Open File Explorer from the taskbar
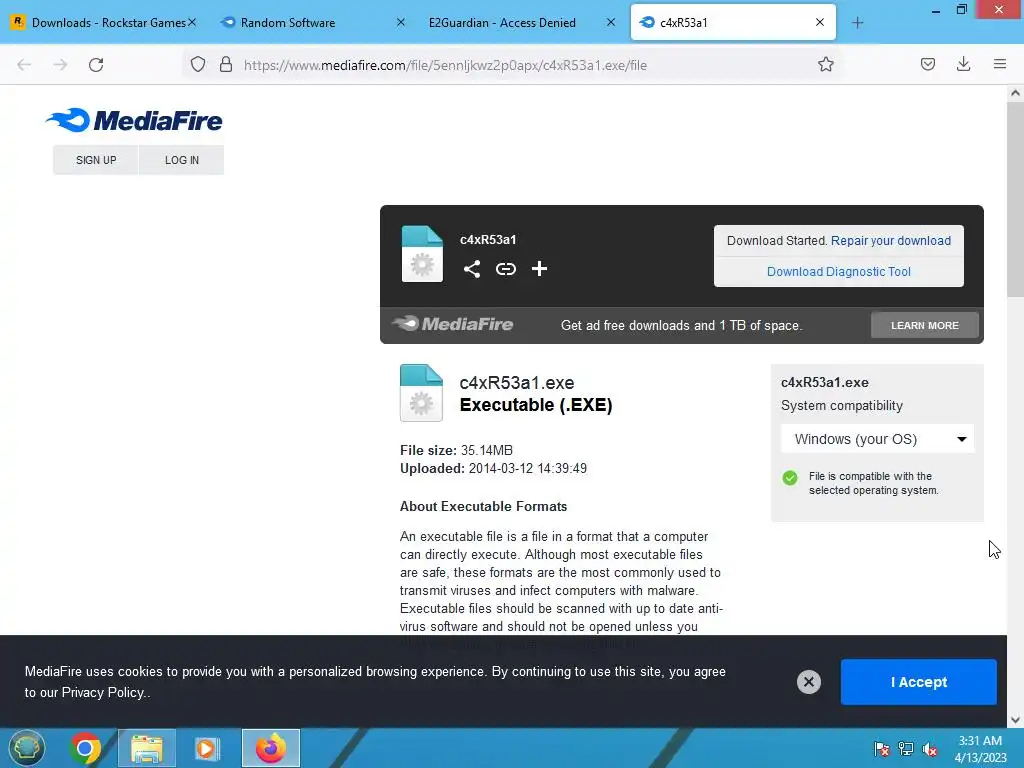Viewport: 1024px width, 768px height. point(147,748)
